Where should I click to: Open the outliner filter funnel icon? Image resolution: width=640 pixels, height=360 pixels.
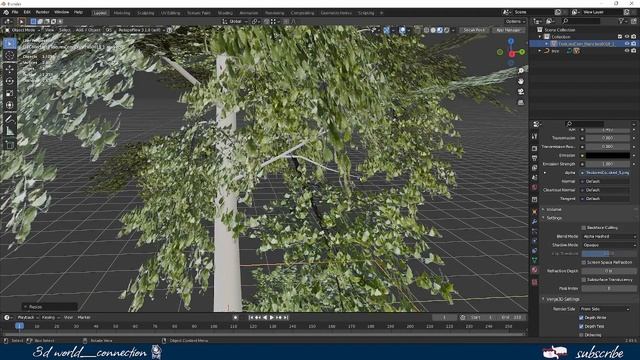pos(621,21)
